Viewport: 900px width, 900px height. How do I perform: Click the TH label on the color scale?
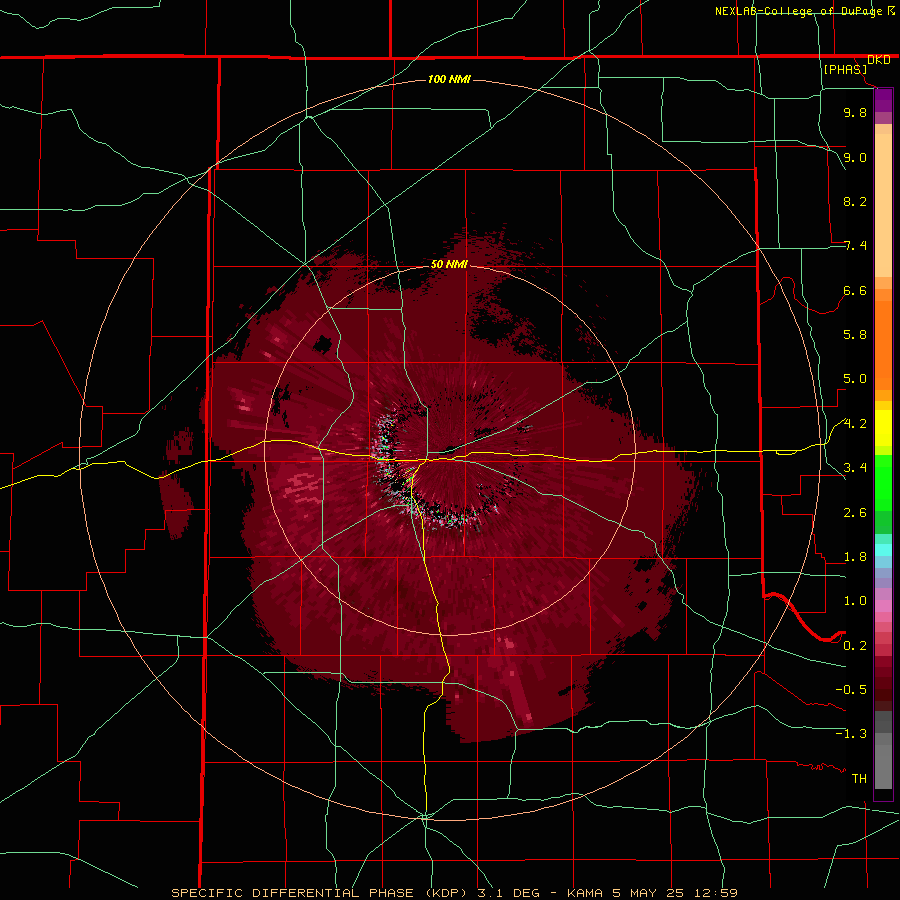pos(859,779)
